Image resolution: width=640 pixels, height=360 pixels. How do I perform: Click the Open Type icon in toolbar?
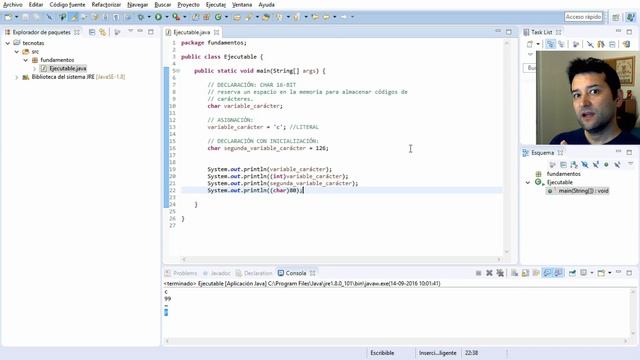(237, 17)
